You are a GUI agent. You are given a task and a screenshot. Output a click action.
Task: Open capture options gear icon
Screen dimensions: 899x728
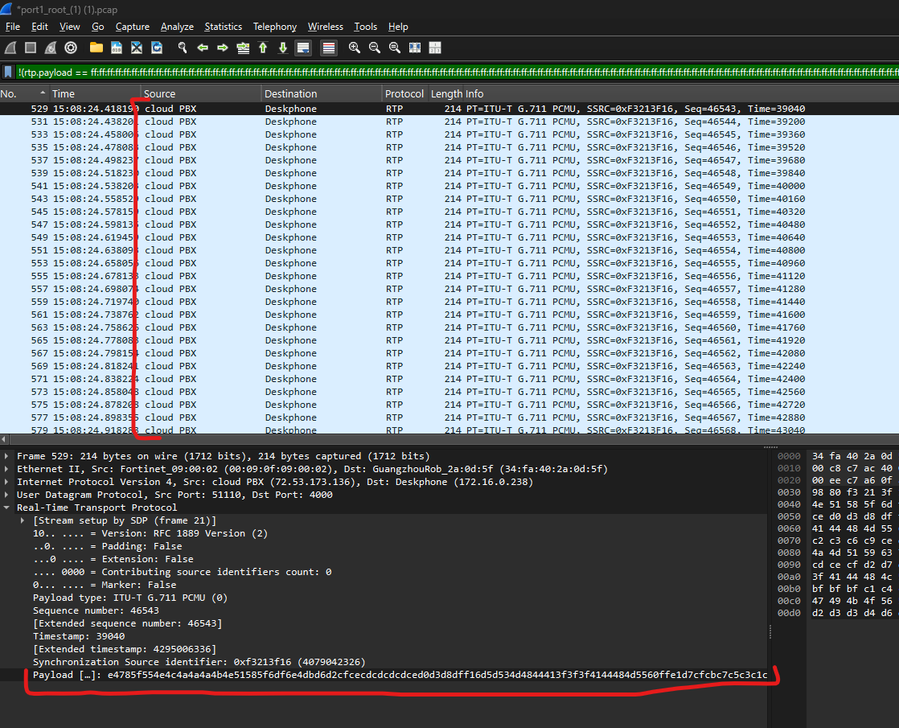tap(71, 48)
